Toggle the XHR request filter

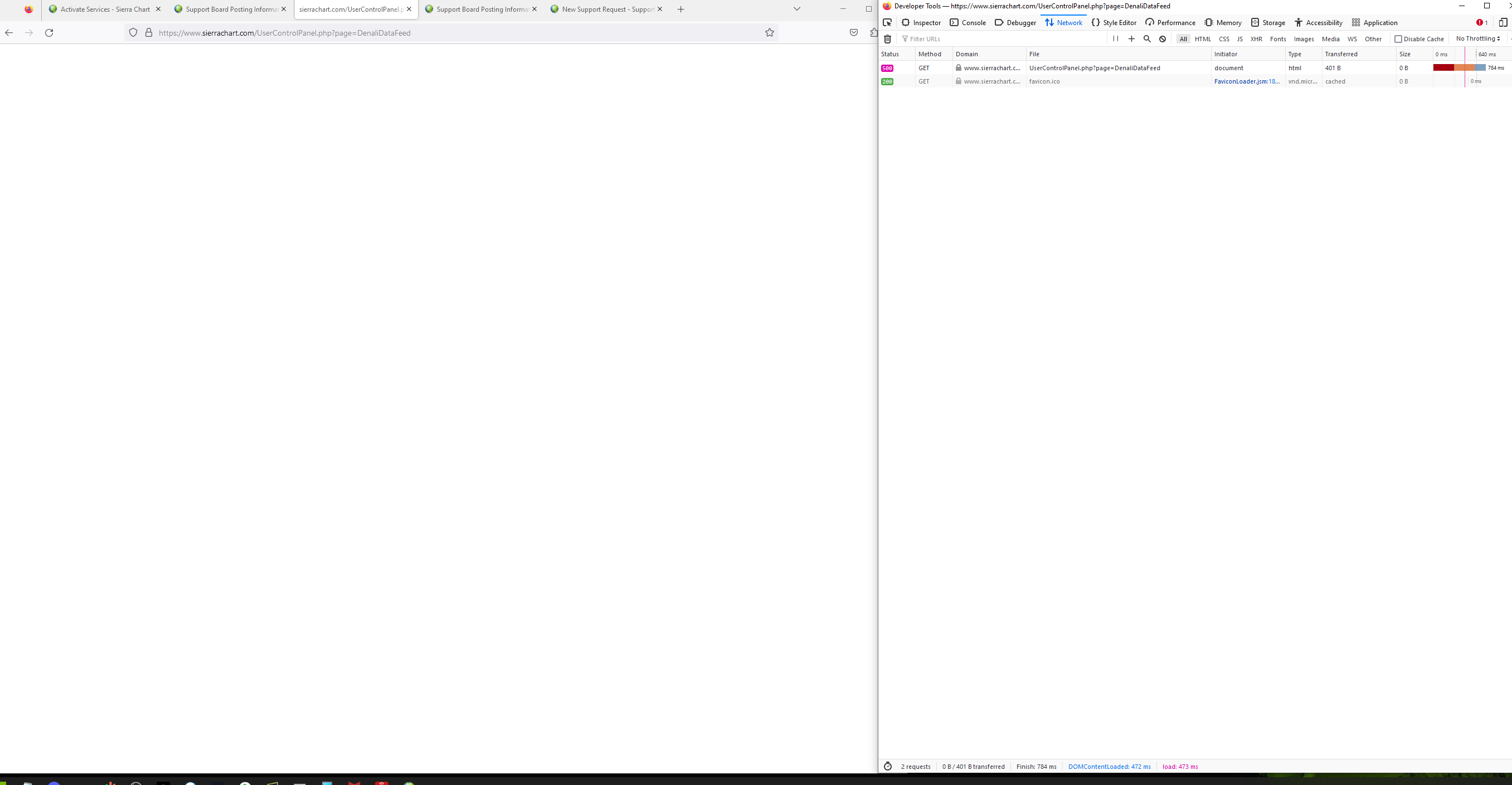[x=1256, y=39]
